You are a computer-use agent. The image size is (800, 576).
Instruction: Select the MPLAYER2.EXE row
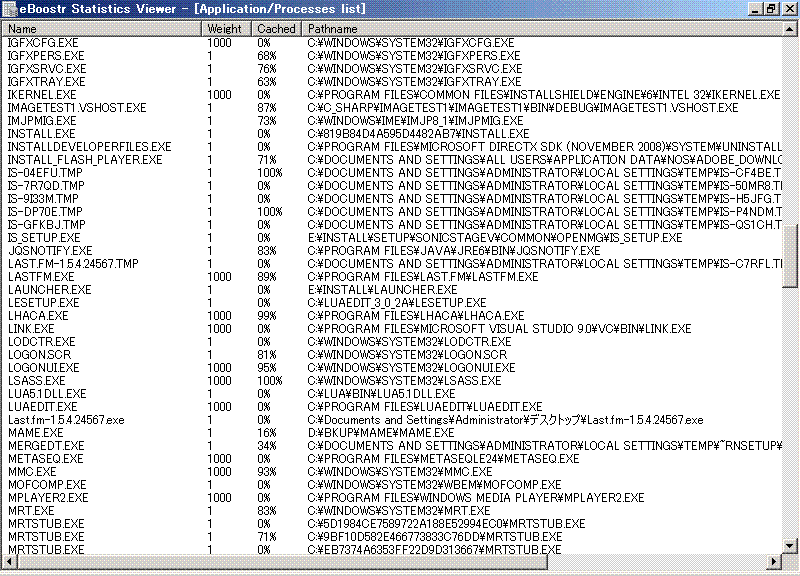coord(392,498)
